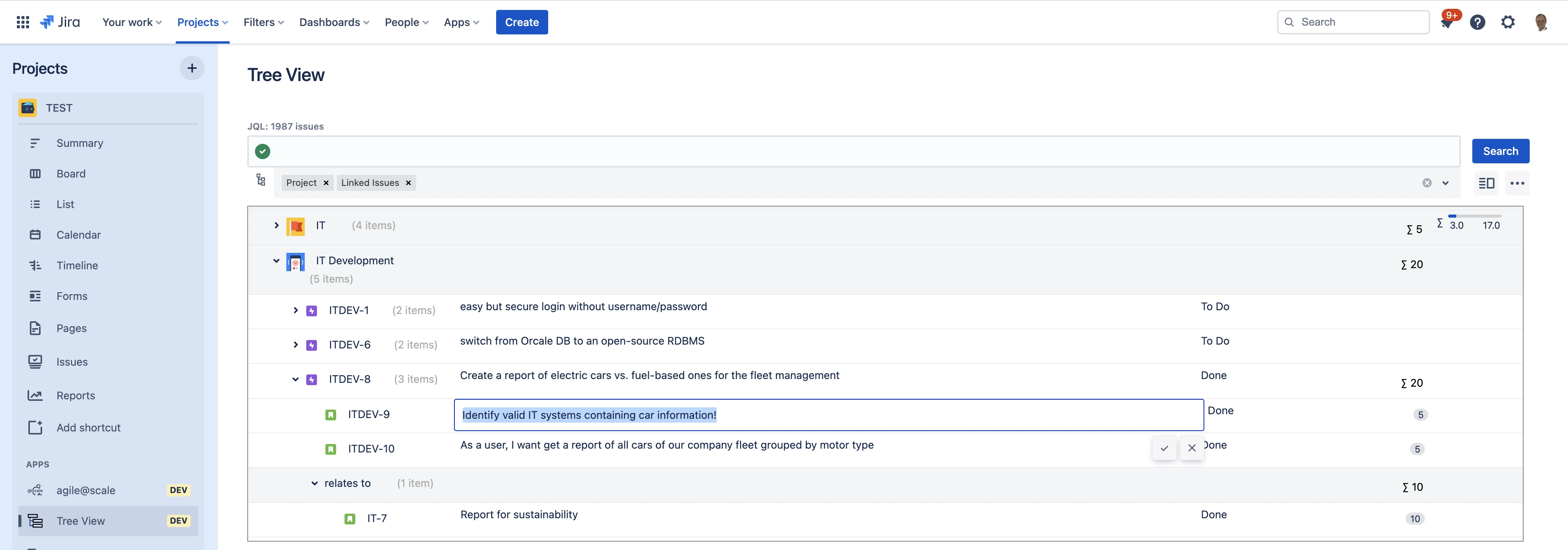The width and height of the screenshot is (1568, 550).
Task: Confirm the edit with the checkmark button
Action: click(x=1165, y=448)
